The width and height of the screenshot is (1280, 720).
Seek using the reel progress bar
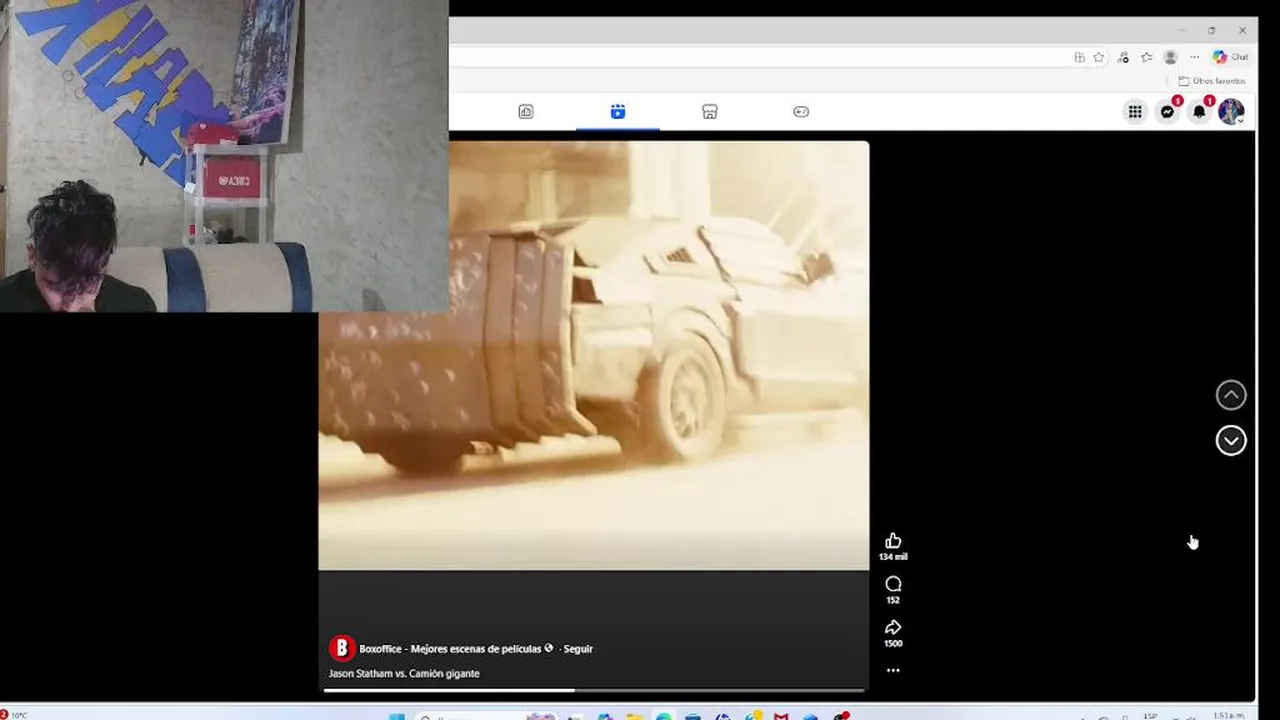pyautogui.click(x=595, y=690)
